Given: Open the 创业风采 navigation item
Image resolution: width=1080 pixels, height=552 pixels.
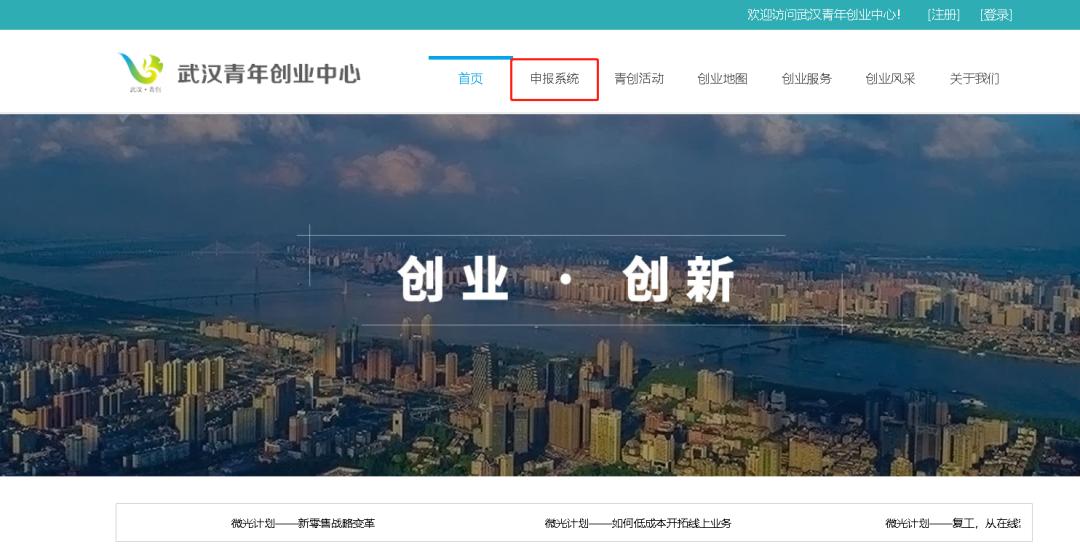Looking at the screenshot, I should 891,79.
